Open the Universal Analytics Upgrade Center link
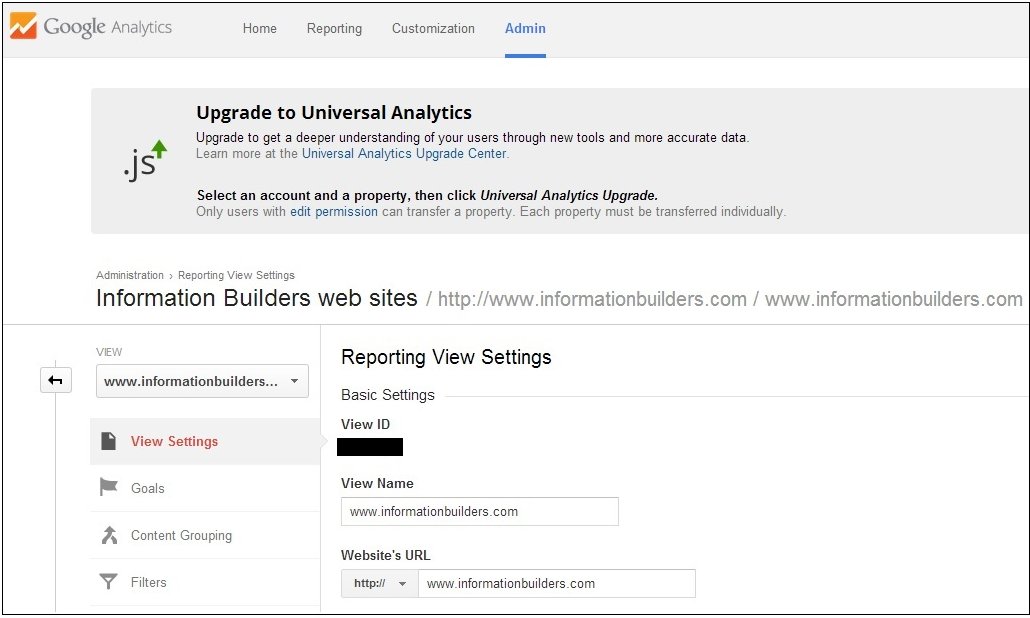The height and width of the screenshot is (618, 1030). pos(404,154)
